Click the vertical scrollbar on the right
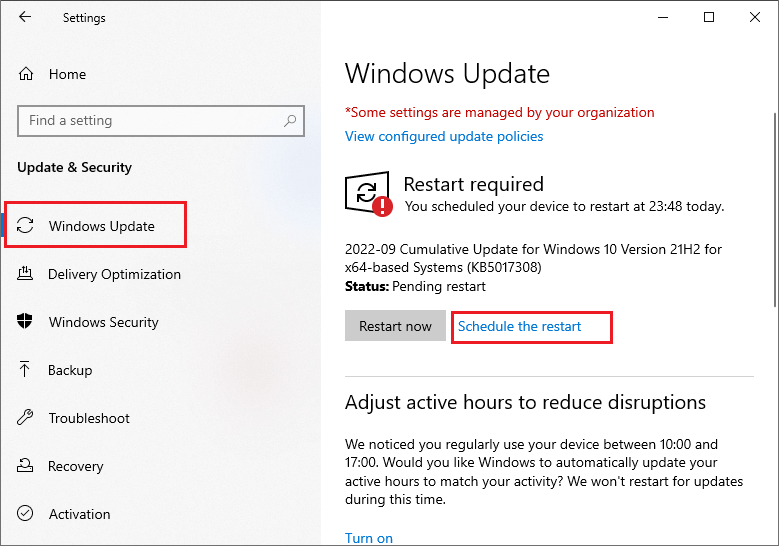Screen dimensions: 779x546 (x=775, y=209)
